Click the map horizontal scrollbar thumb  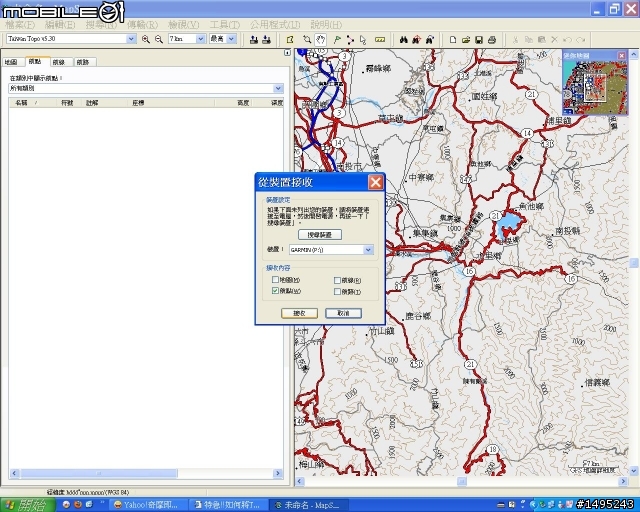pos(461,481)
